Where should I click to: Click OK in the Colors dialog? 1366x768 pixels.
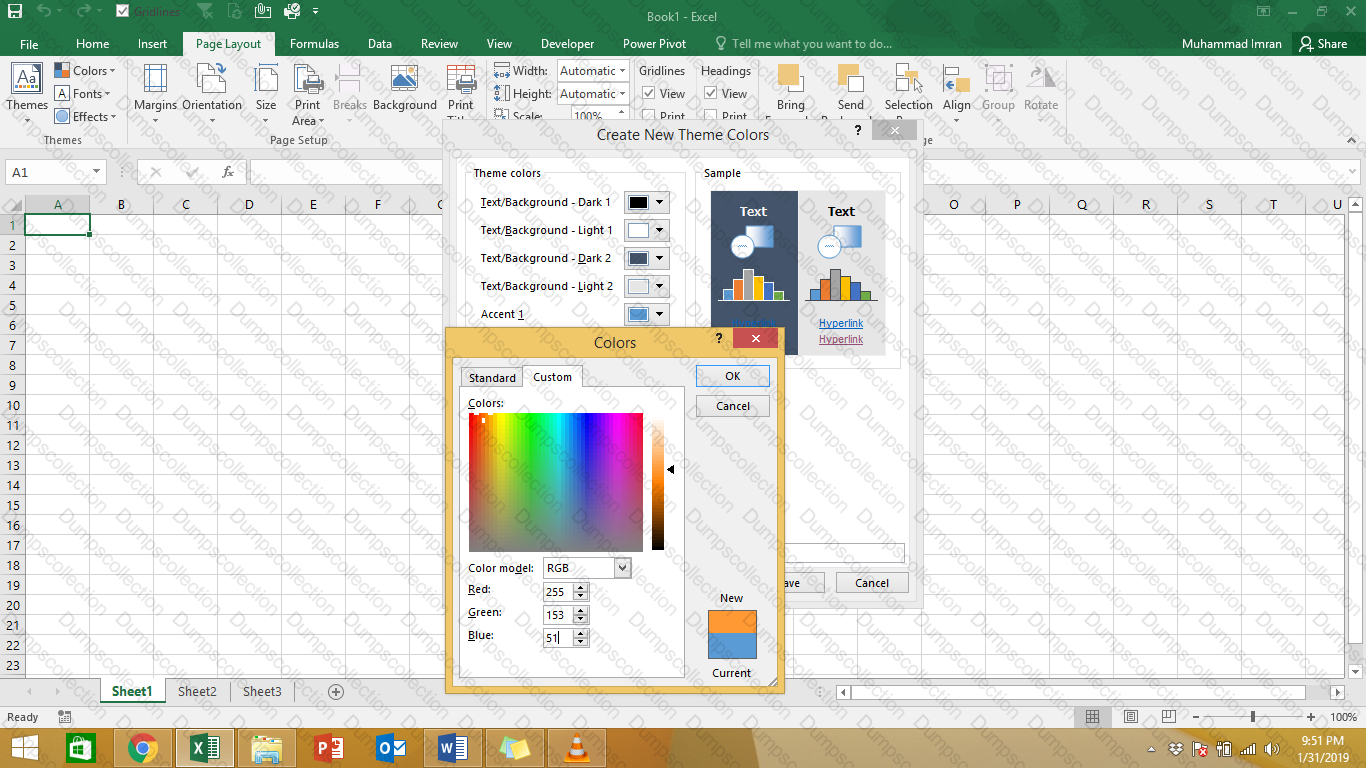[732, 376]
